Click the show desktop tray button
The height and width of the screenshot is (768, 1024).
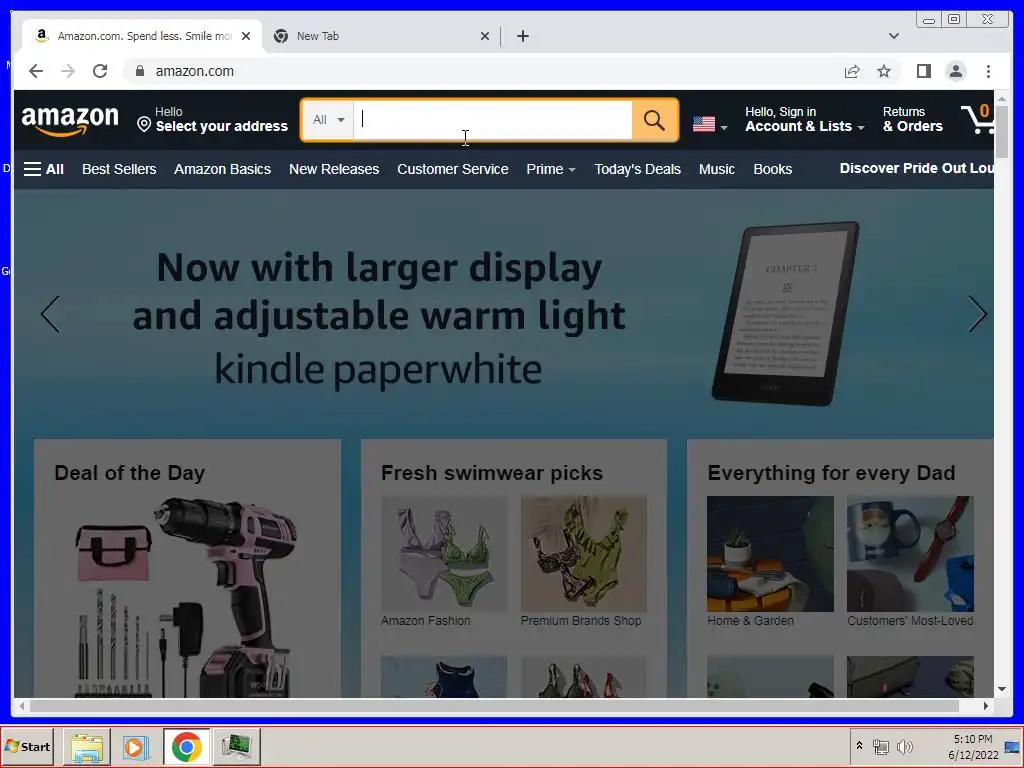[1013, 746]
